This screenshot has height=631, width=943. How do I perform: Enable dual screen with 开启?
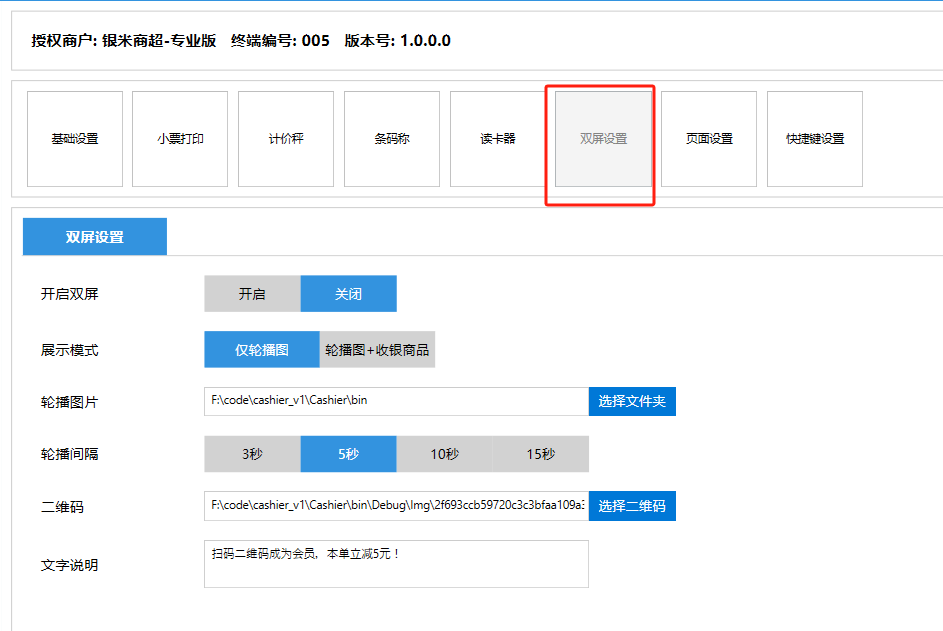coord(252,294)
